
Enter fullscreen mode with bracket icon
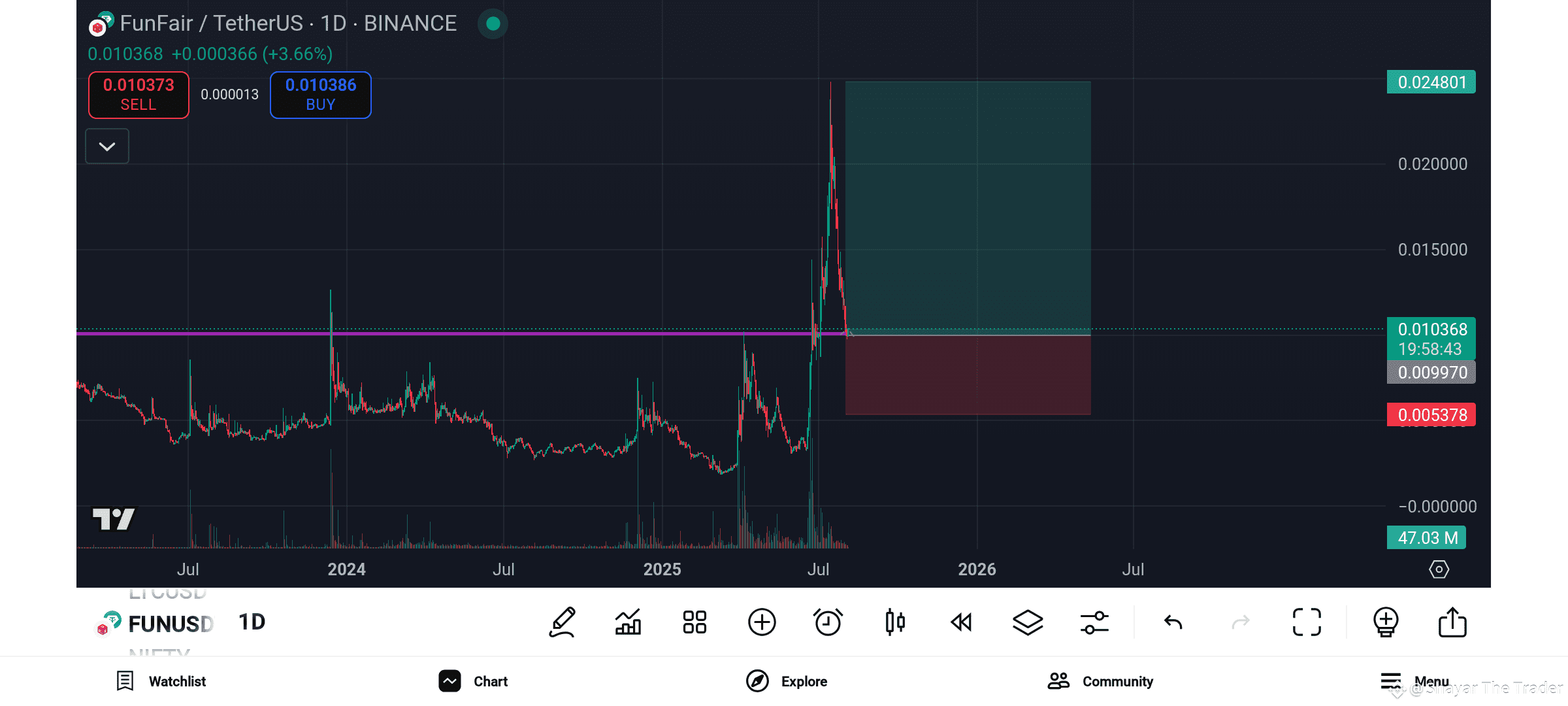click(x=1307, y=622)
